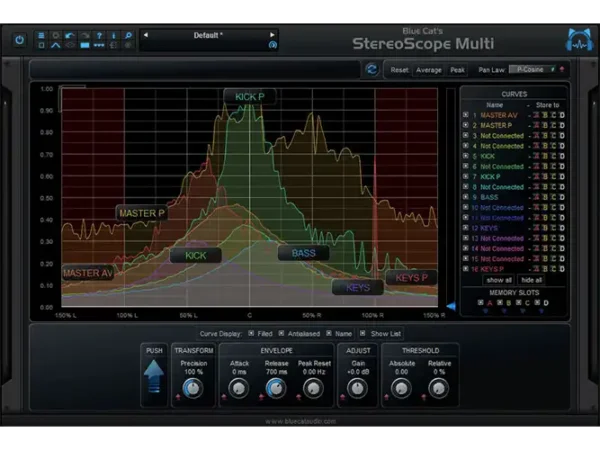Select curve 7 KICK P name

pos(490,177)
